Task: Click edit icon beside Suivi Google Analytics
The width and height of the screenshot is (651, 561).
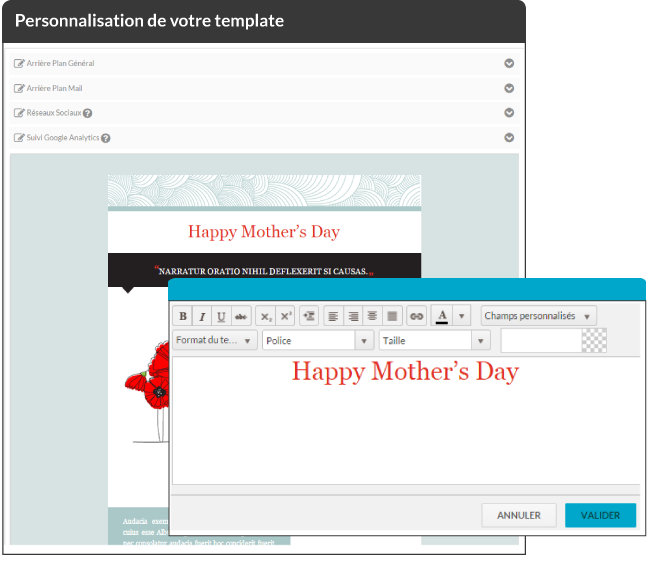Action: 19,137
